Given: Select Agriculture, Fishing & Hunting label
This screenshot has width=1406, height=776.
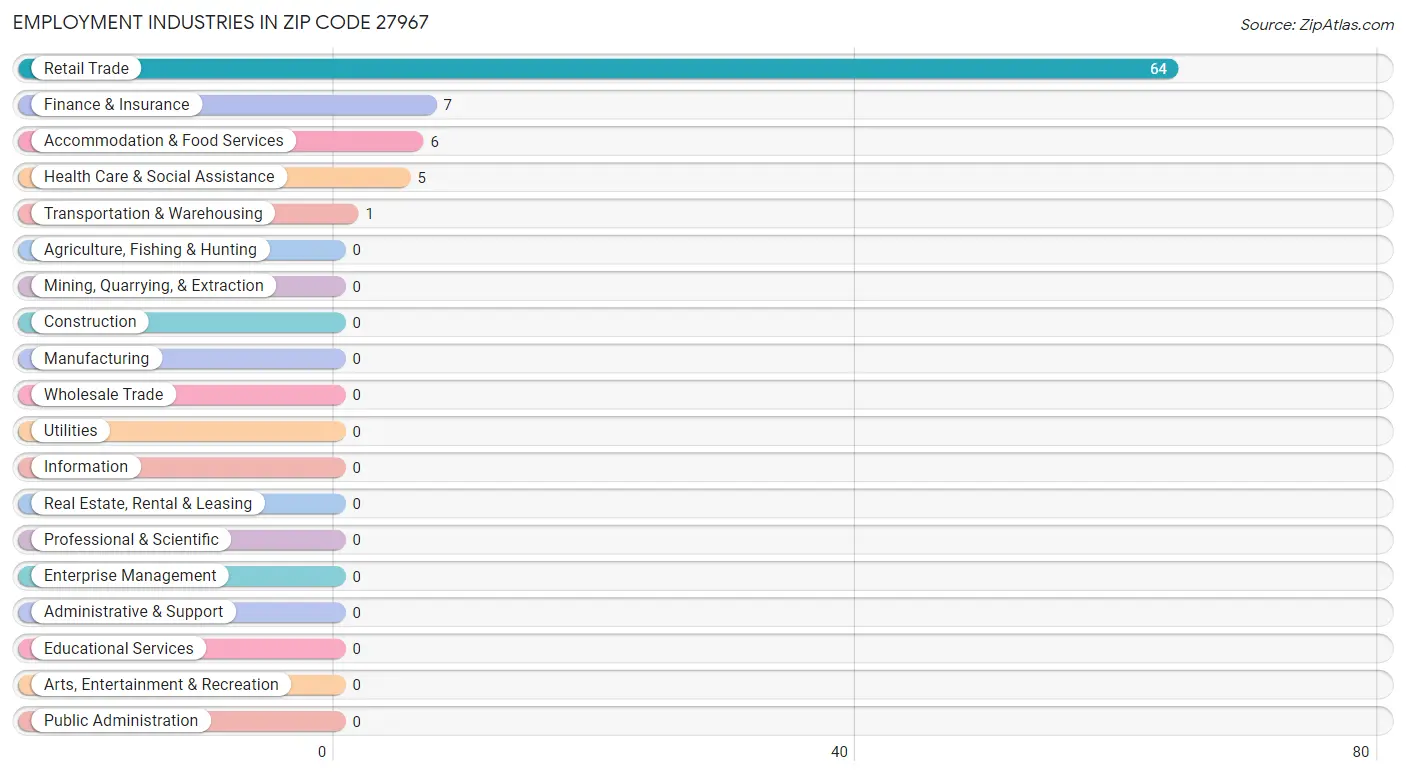Looking at the screenshot, I should click(150, 249).
